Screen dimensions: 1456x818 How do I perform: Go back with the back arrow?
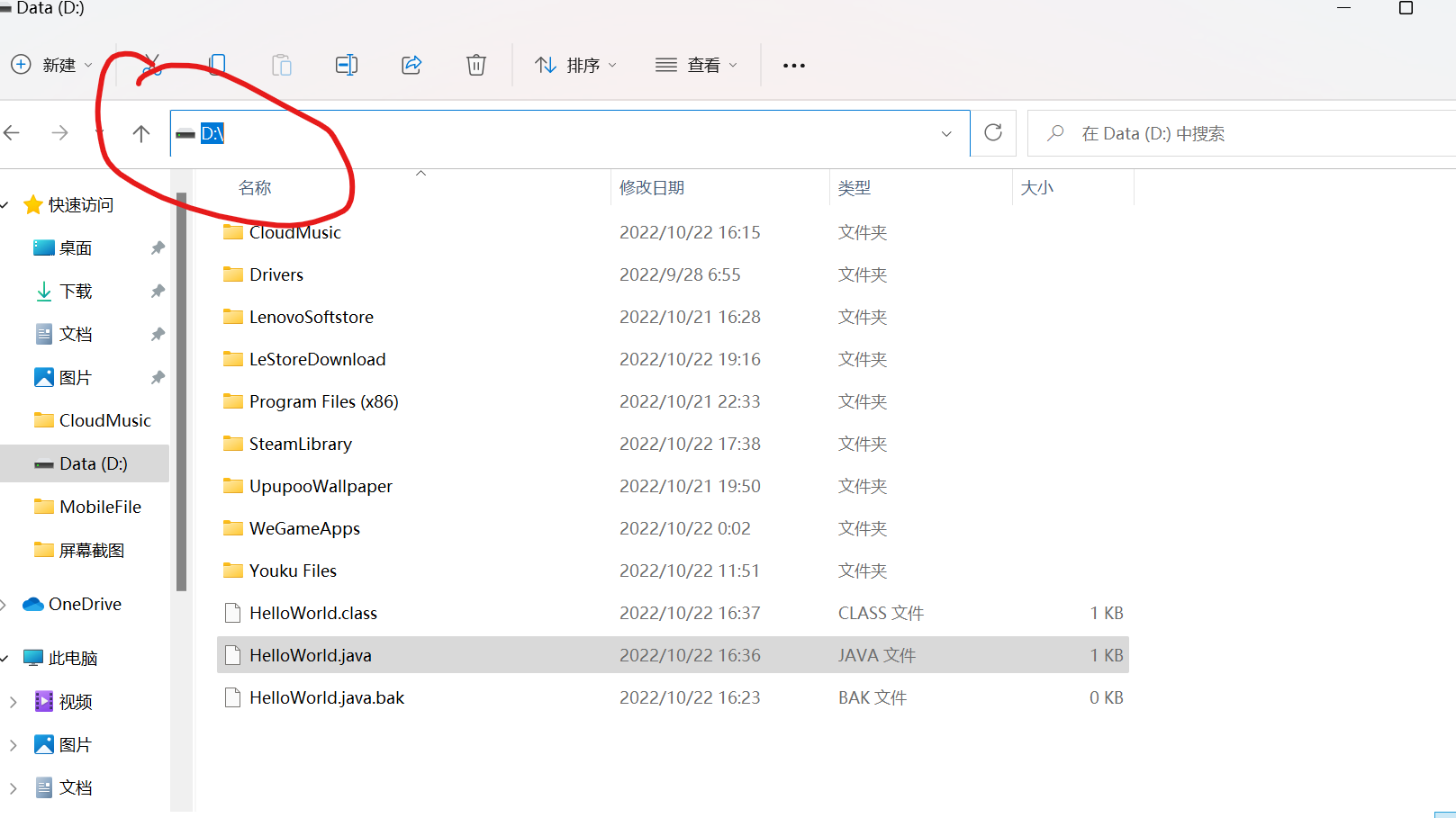pos(12,133)
